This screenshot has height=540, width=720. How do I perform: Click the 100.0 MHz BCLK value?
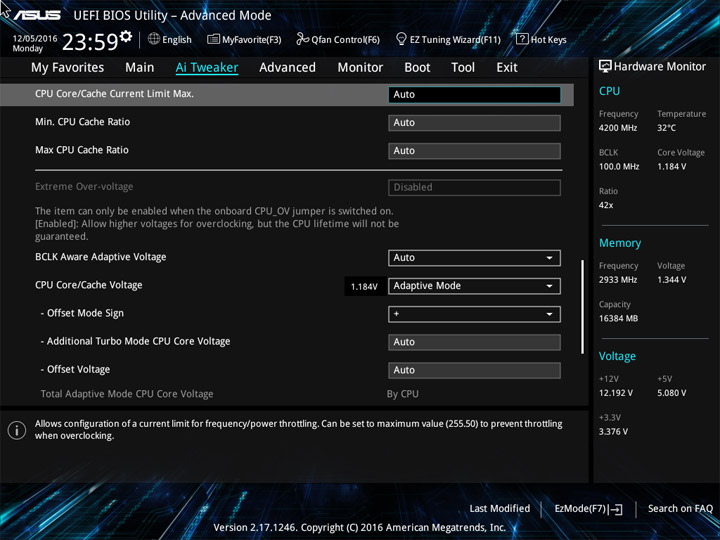[619, 167]
